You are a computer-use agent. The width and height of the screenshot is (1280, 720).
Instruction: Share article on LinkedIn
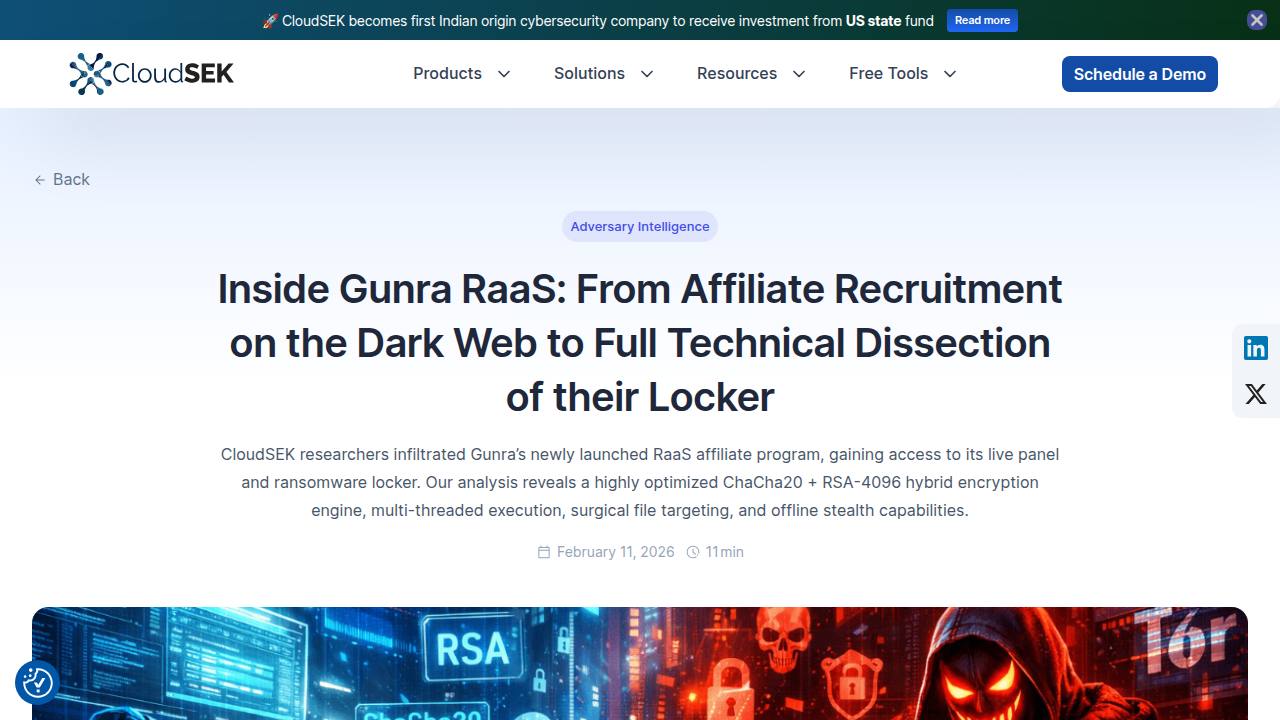[1256, 348]
